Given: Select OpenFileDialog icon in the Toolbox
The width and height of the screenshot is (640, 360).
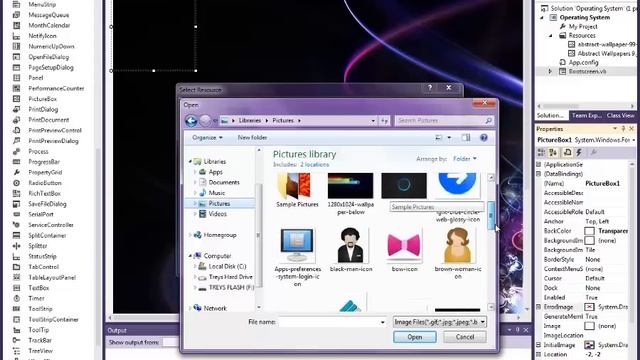Looking at the screenshot, I should (16, 57).
